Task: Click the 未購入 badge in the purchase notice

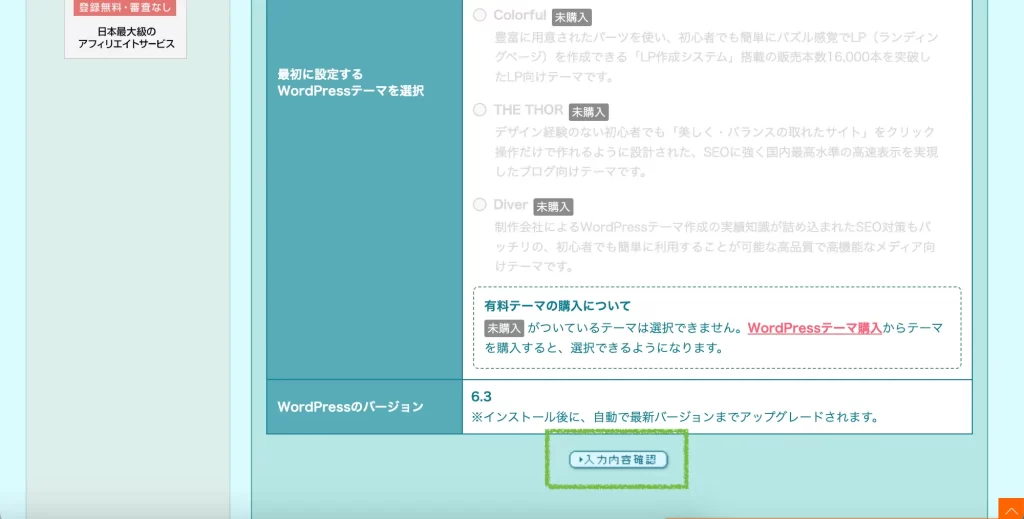Action: click(504, 328)
